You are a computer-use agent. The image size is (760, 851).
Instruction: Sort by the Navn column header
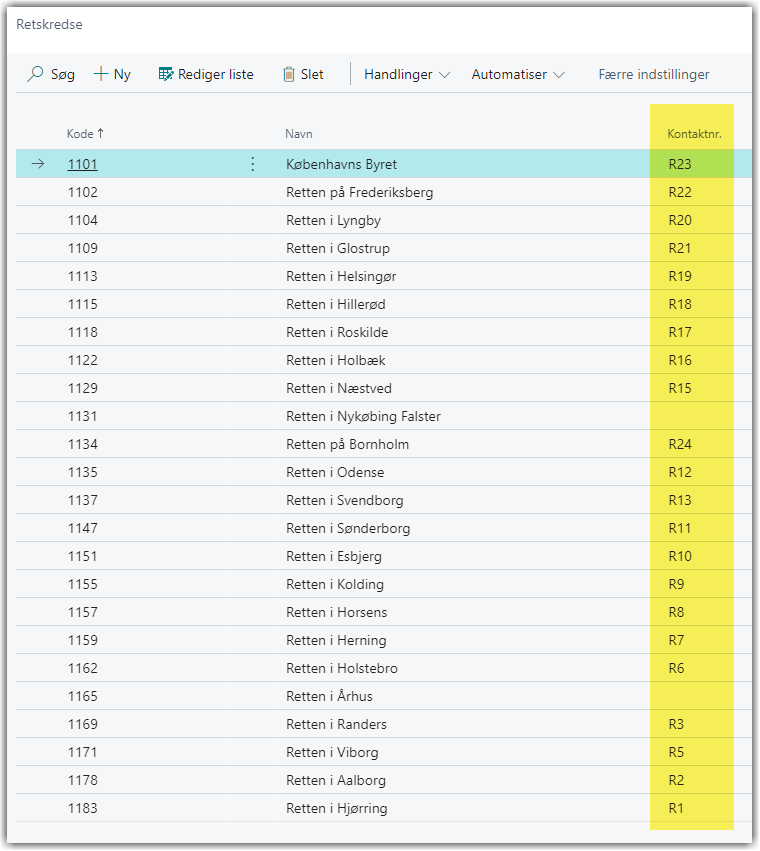click(x=299, y=134)
